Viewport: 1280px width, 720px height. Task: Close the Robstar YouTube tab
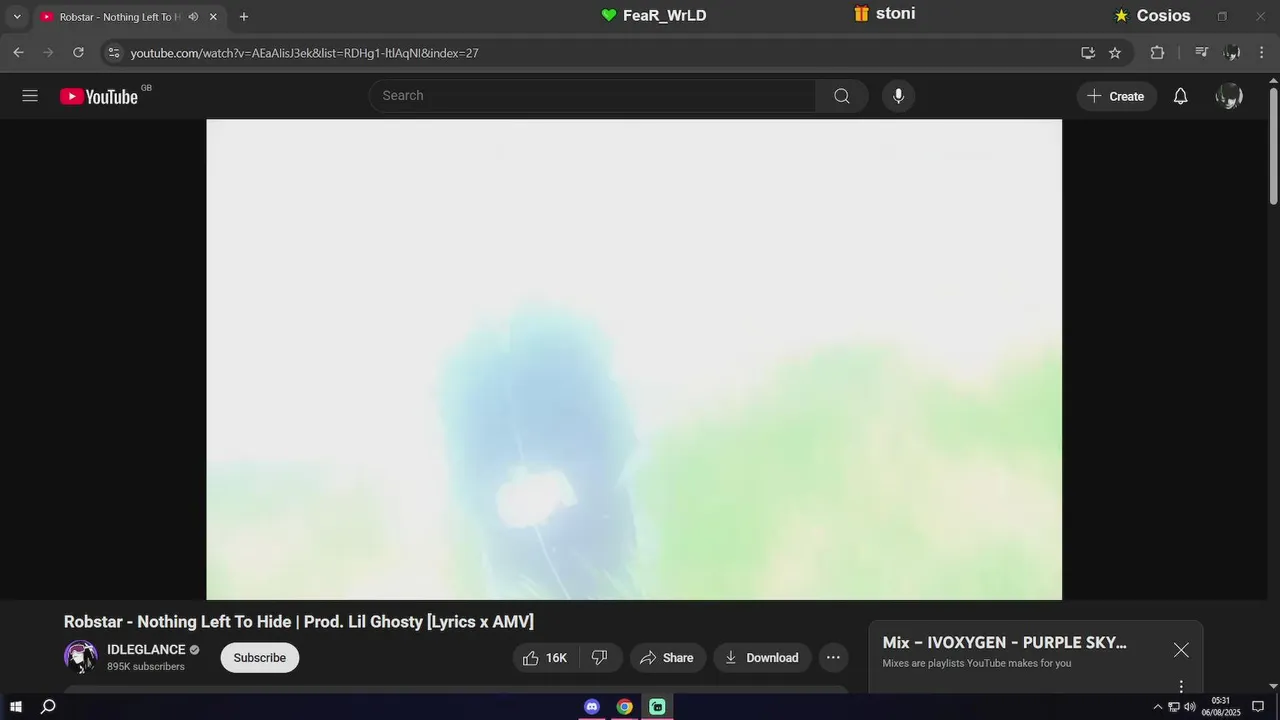click(x=213, y=17)
